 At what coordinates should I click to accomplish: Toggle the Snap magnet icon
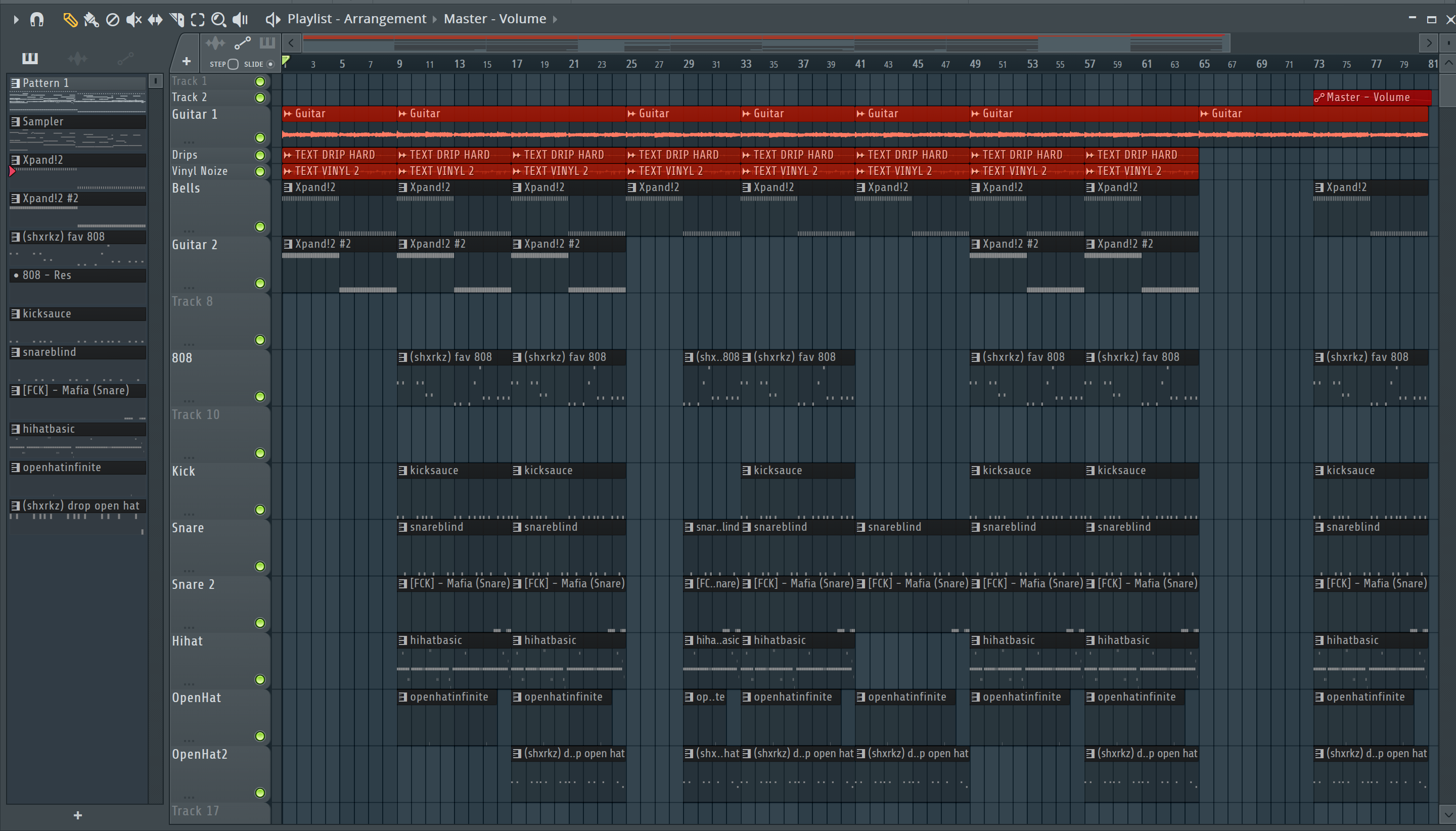[x=37, y=20]
